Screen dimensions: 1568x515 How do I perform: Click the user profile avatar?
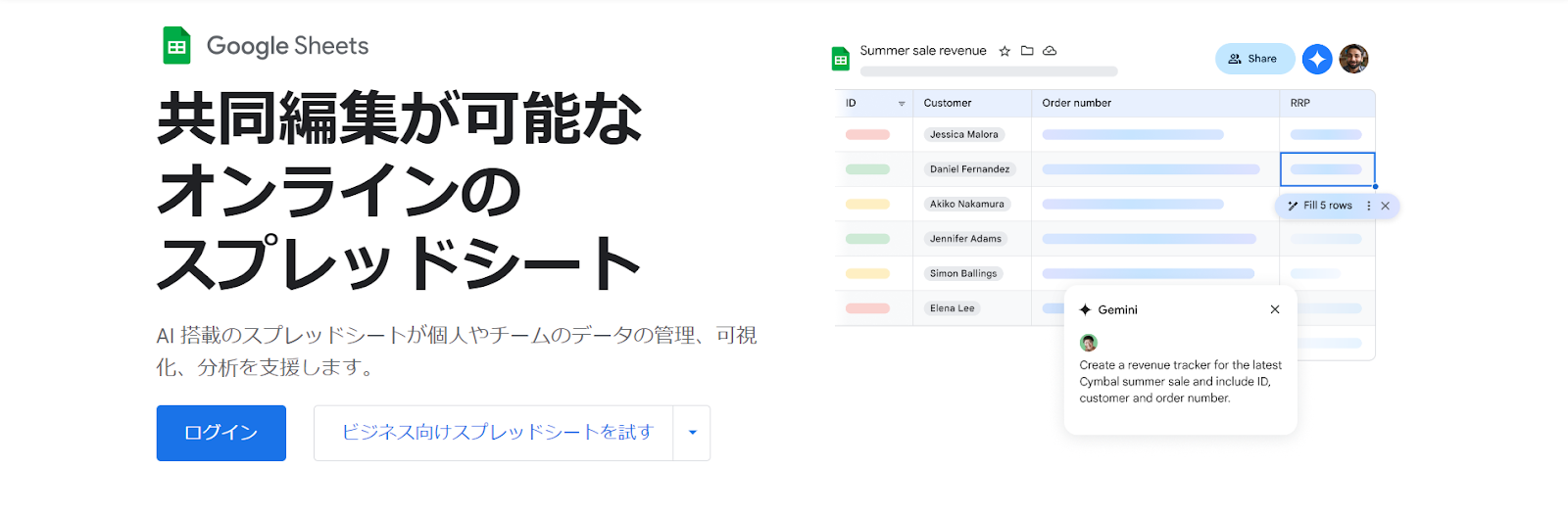(1353, 59)
